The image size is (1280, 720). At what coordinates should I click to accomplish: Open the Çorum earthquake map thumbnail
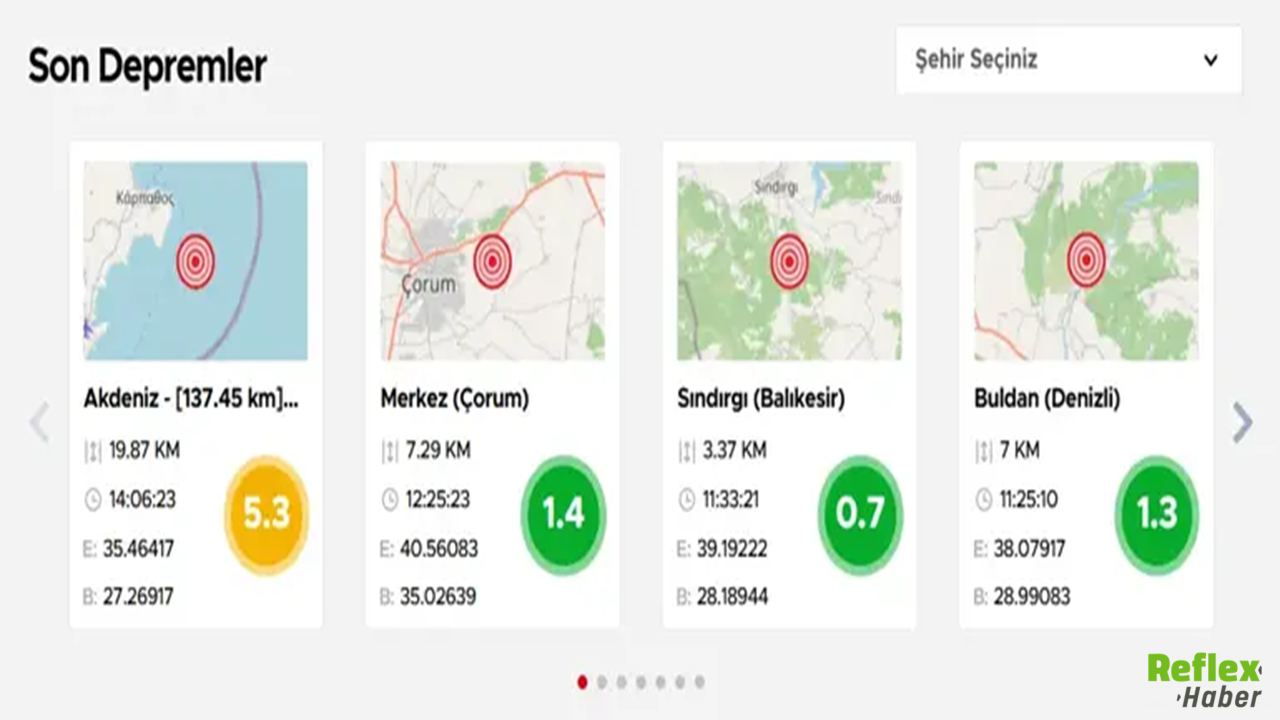493,261
